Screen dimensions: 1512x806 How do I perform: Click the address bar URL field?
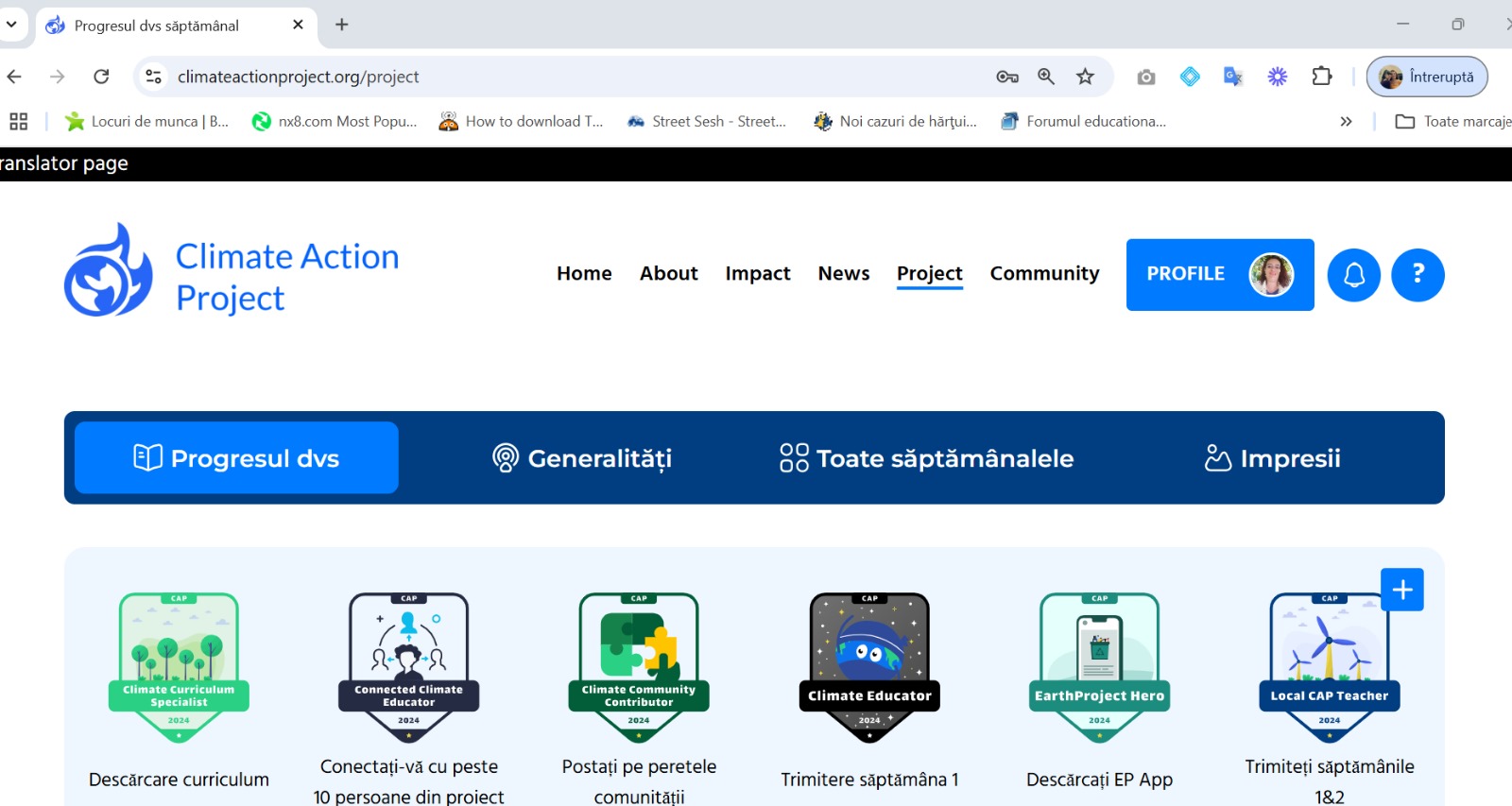(x=567, y=77)
